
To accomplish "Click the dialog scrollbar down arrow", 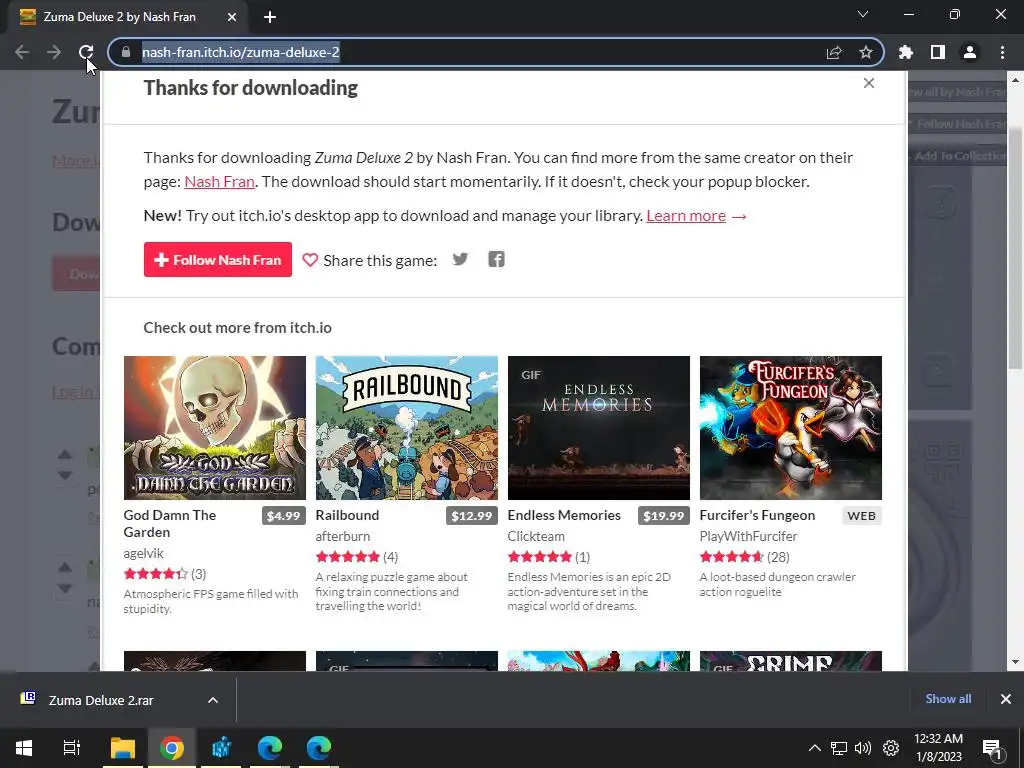I will pos(1014,662).
